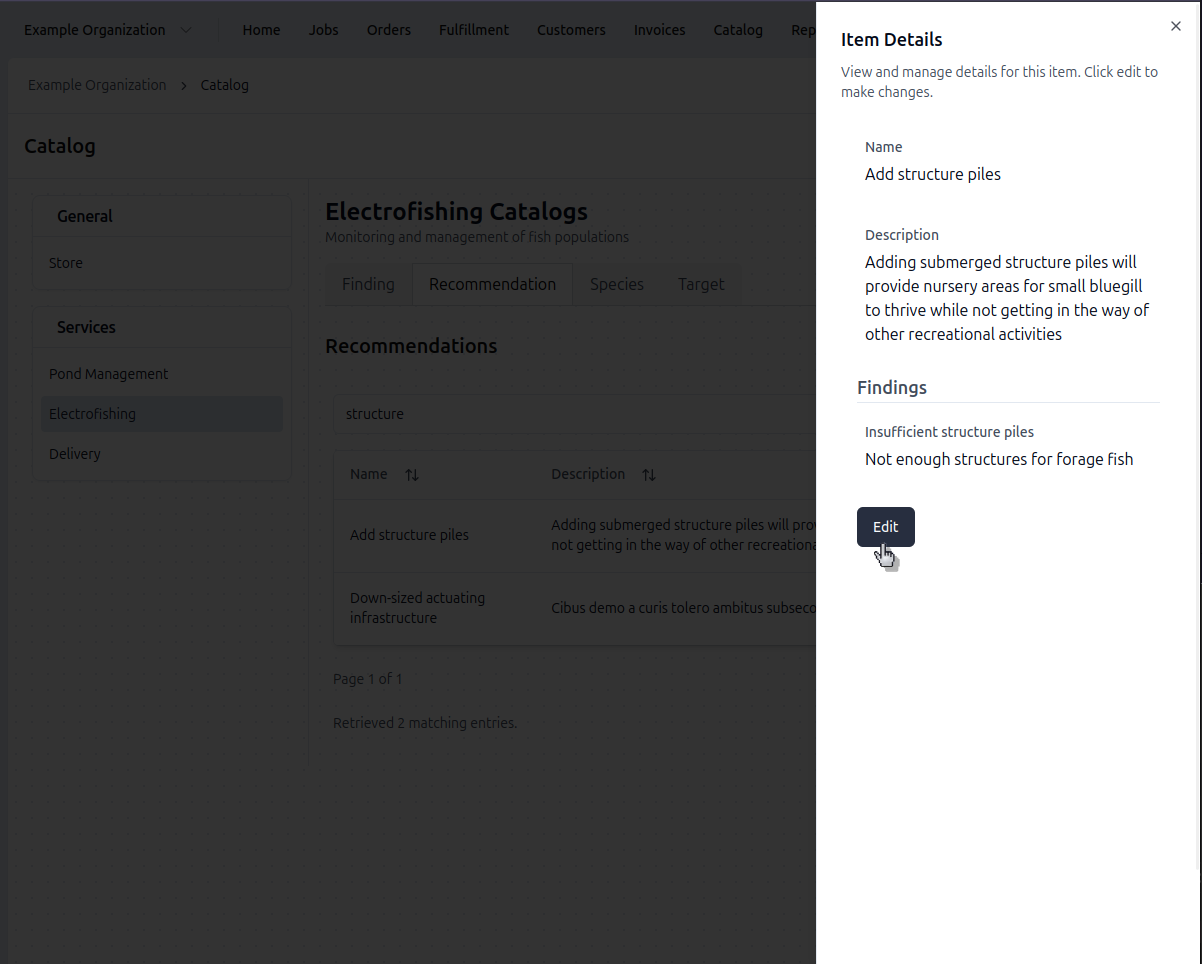Switch to the Finding tab
Image resolution: width=1202 pixels, height=964 pixels.
pos(368,284)
